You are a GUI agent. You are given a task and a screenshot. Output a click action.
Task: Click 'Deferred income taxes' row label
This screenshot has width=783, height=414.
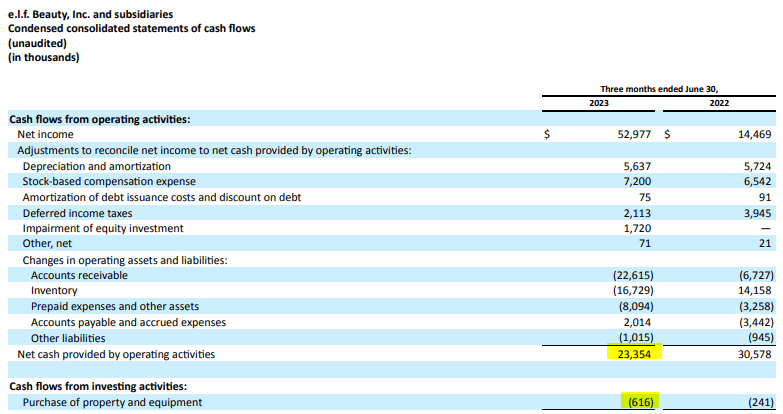[77, 213]
